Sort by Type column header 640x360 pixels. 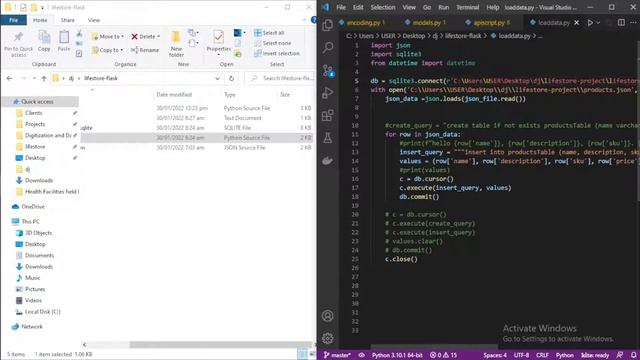coord(230,95)
